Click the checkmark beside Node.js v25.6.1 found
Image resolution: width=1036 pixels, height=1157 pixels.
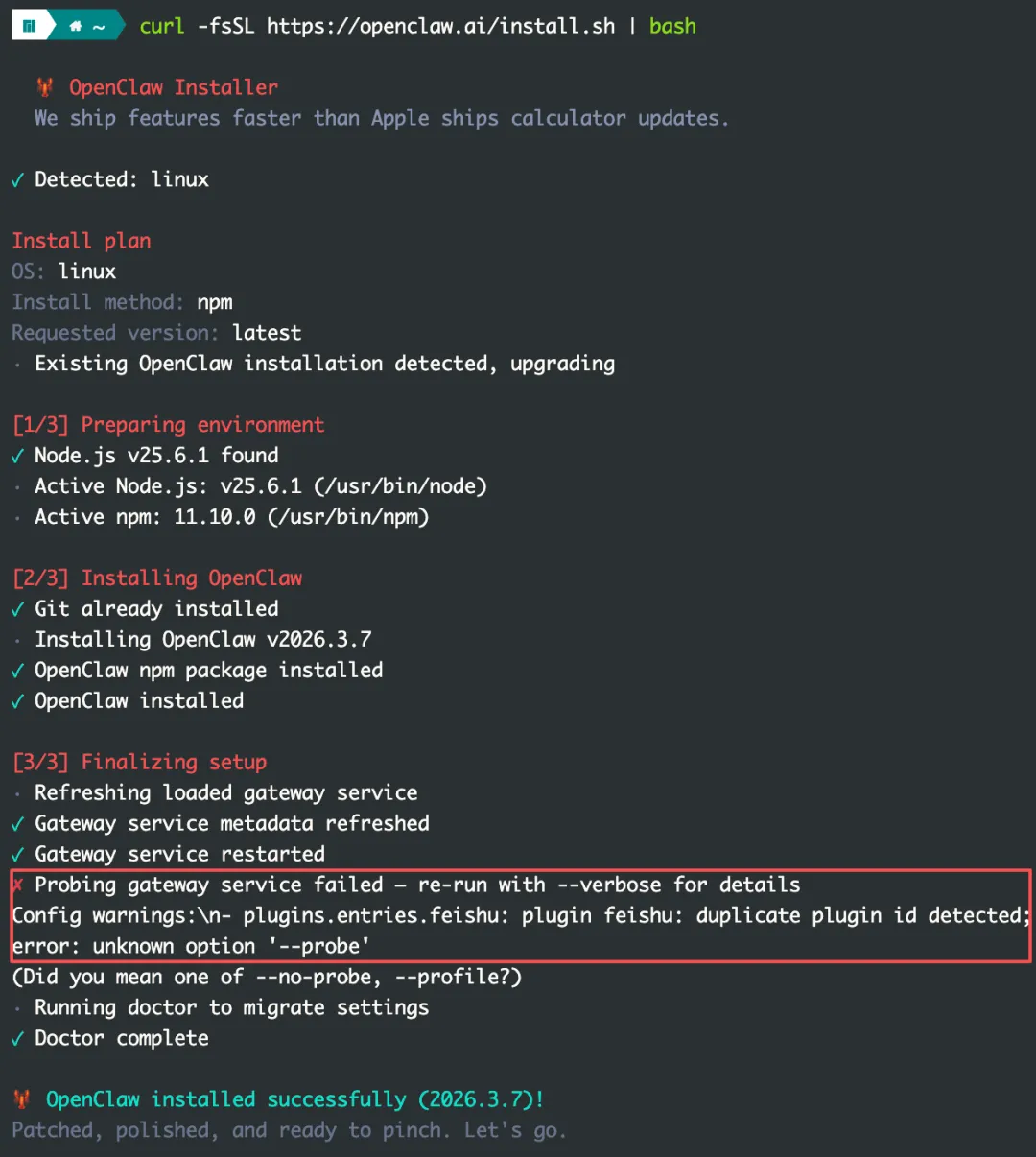[x=17, y=456]
